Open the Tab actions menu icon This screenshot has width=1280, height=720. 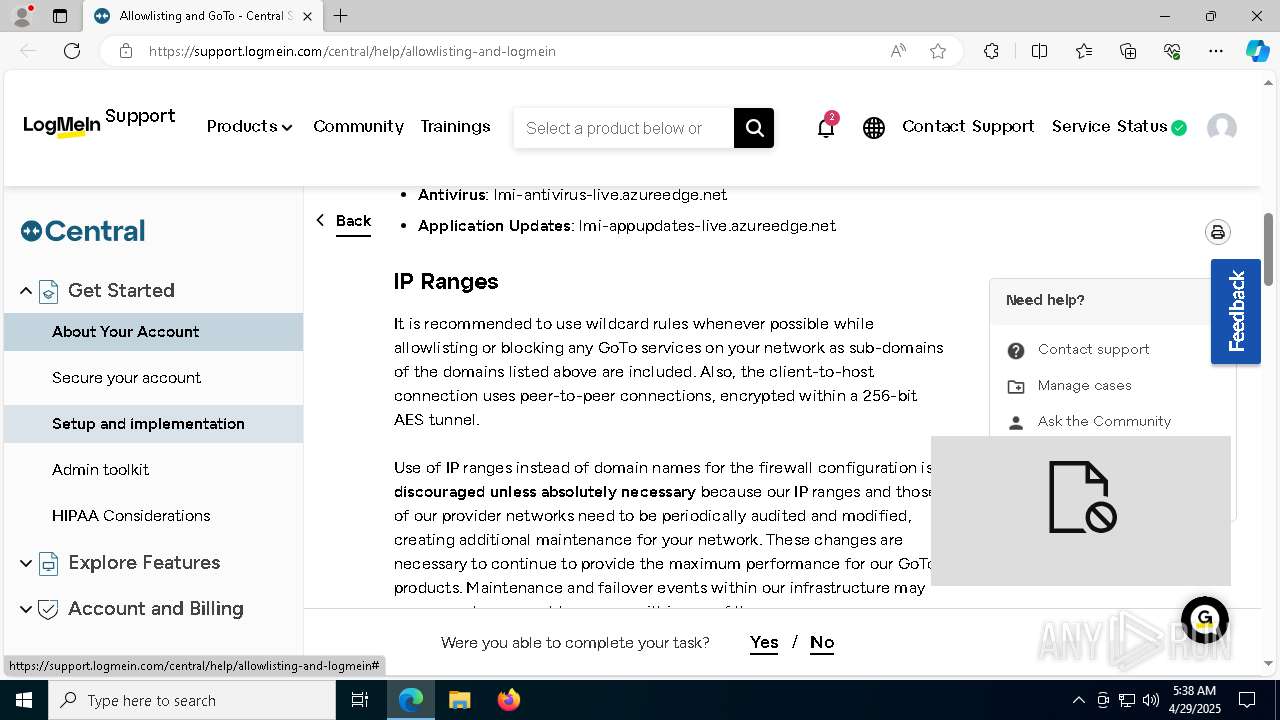tap(60, 16)
